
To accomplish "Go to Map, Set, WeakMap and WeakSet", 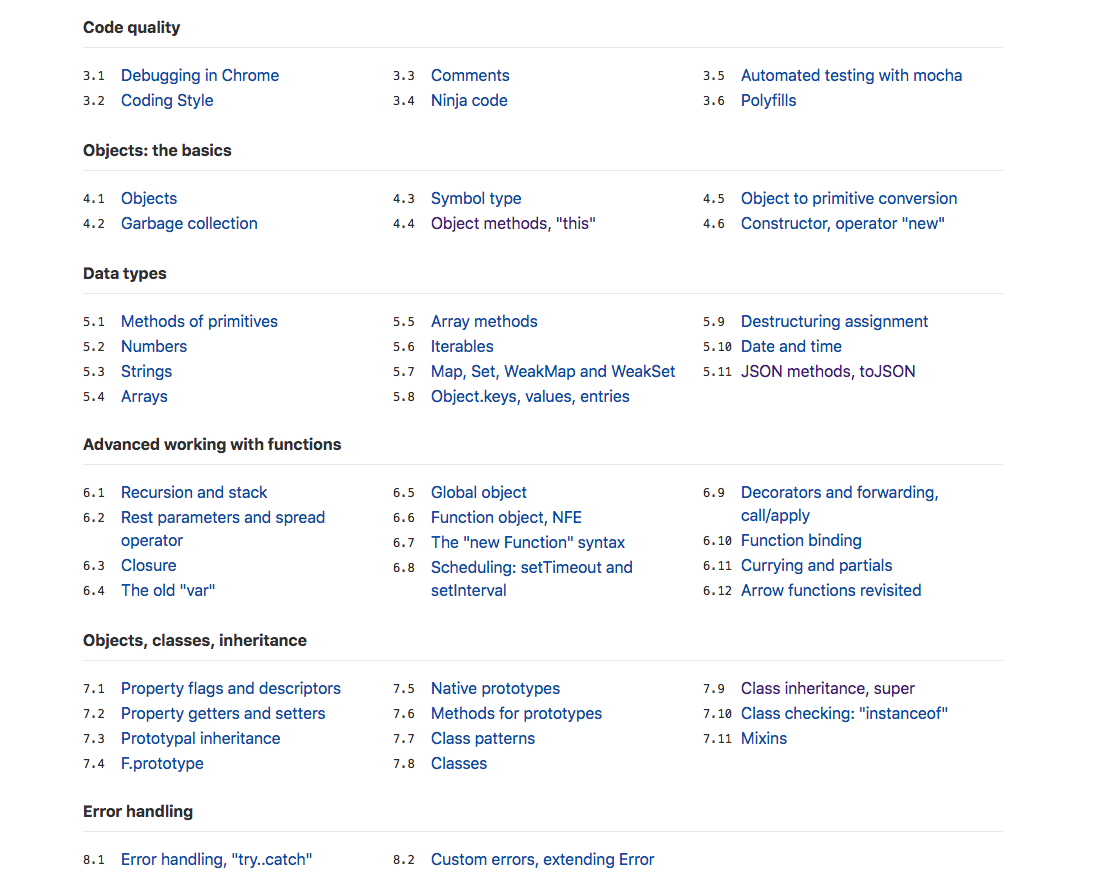I will (552, 371).
